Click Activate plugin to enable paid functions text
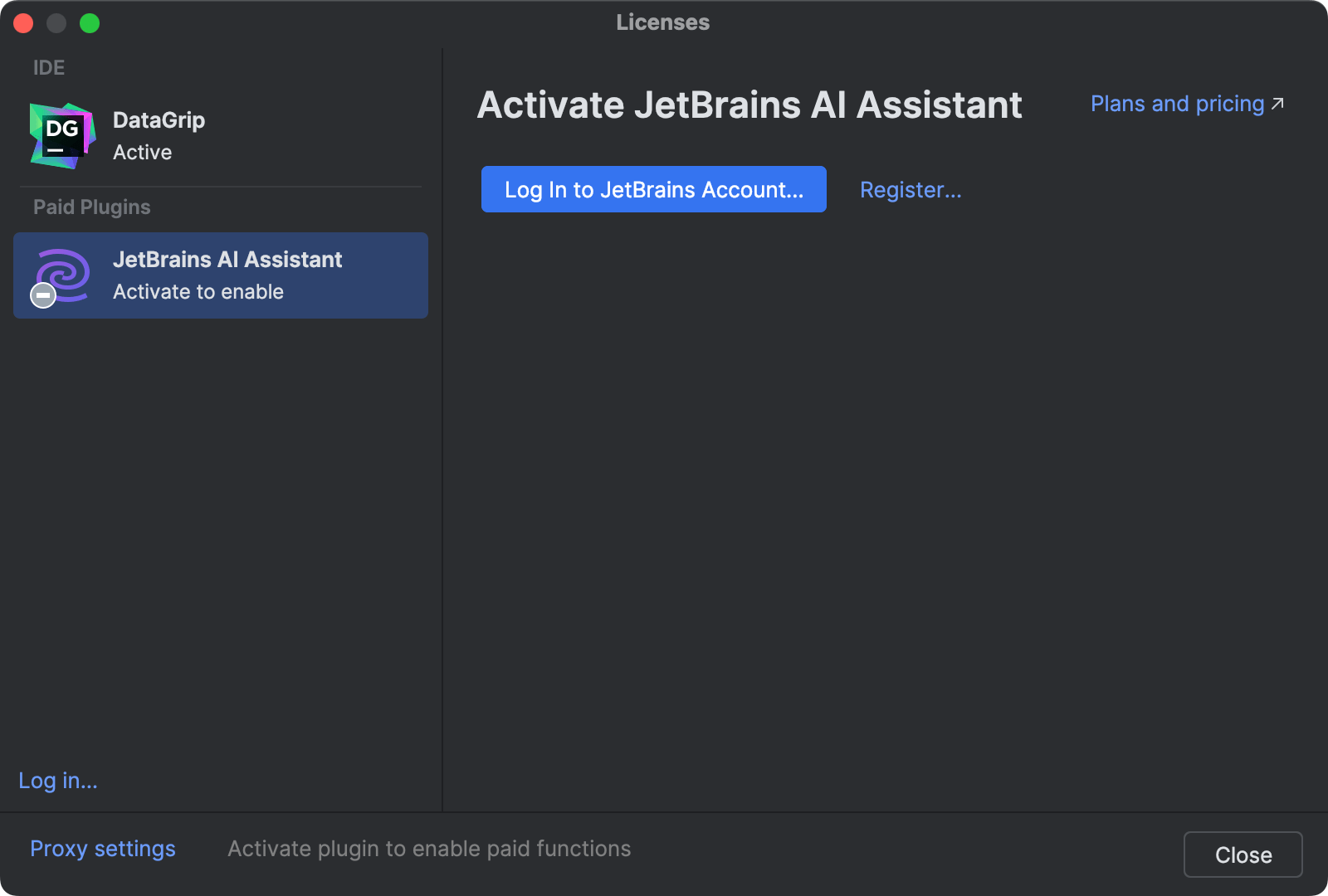 coord(429,848)
